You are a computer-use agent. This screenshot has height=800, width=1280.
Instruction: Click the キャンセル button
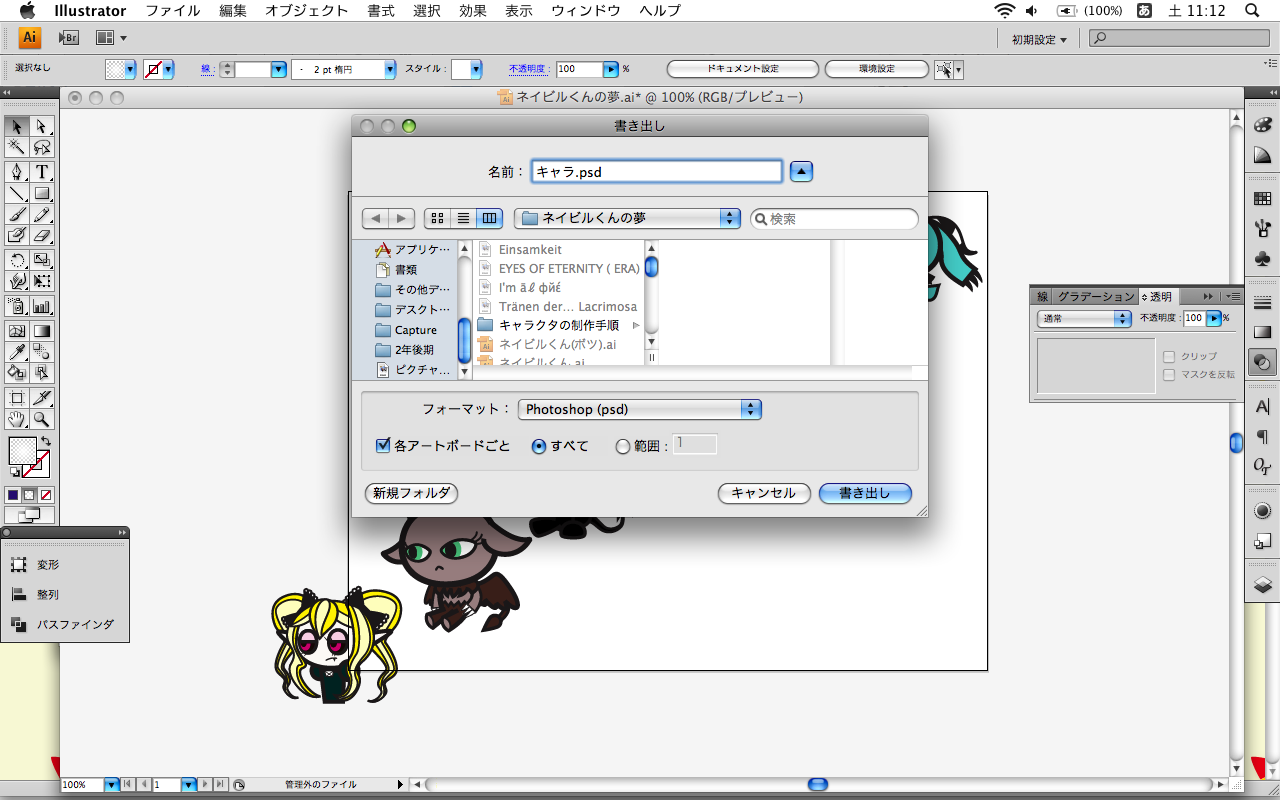click(764, 493)
